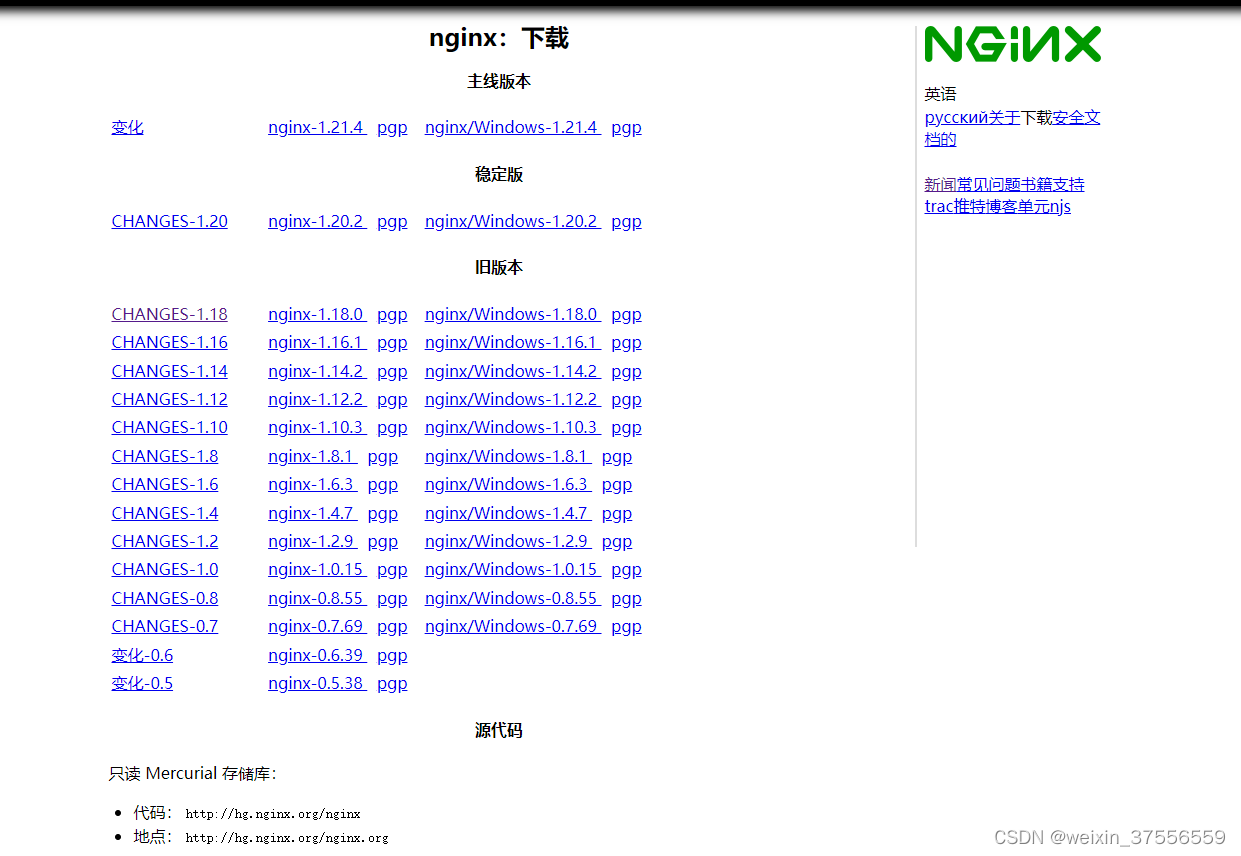
Task: Click the NGINX logo
Action: [x=1012, y=44]
